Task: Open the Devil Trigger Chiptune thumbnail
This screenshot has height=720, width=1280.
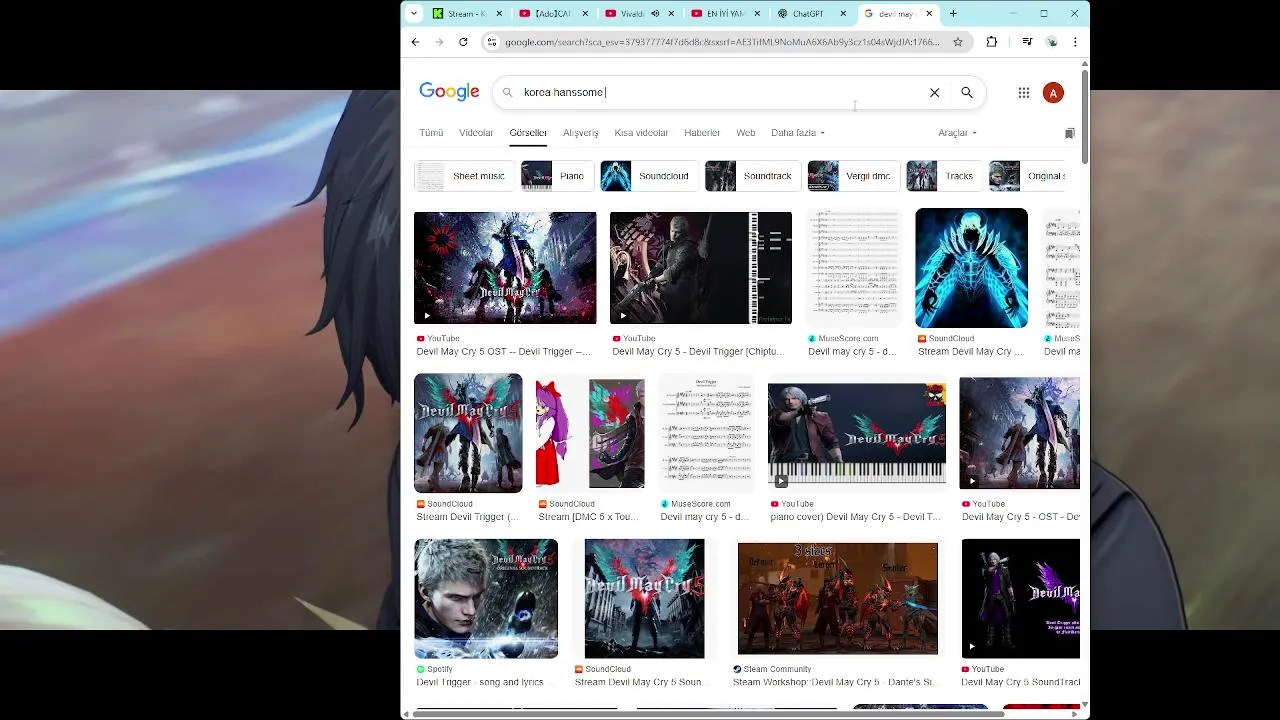Action: 701,268
